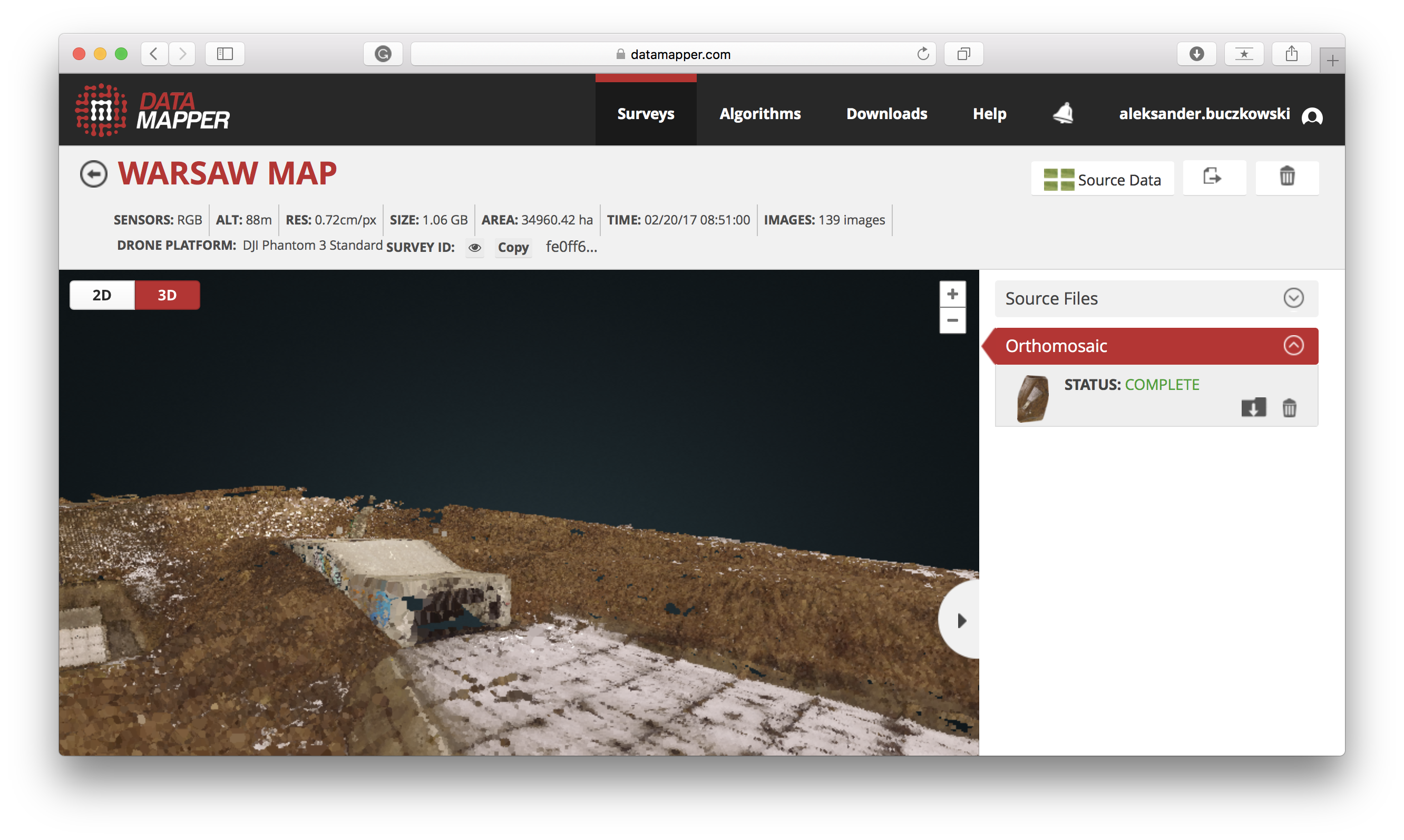This screenshot has height=840, width=1404.
Task: Go to the Downloads tab
Action: tap(886, 114)
